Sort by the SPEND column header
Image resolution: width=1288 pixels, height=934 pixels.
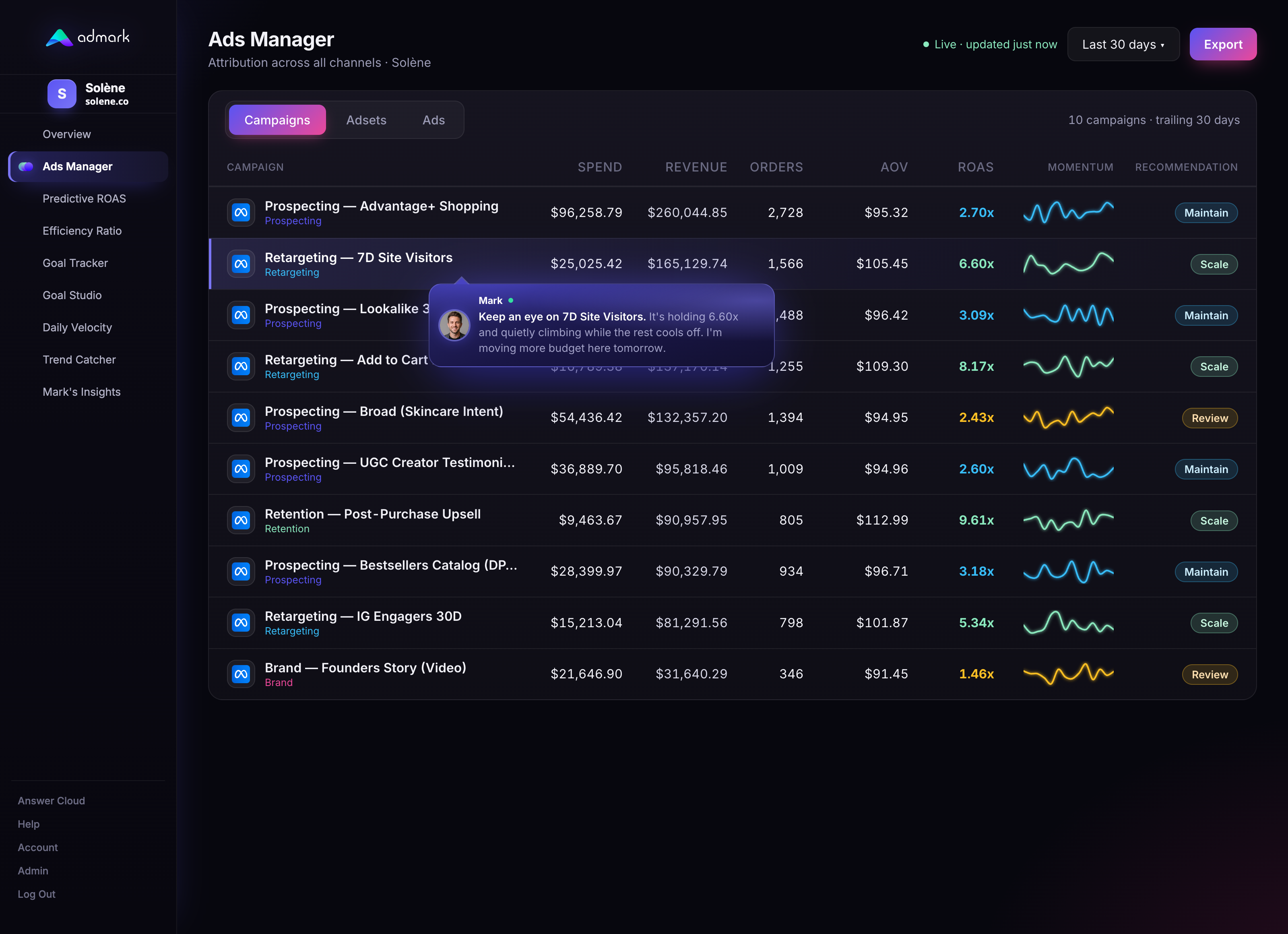[x=600, y=167]
